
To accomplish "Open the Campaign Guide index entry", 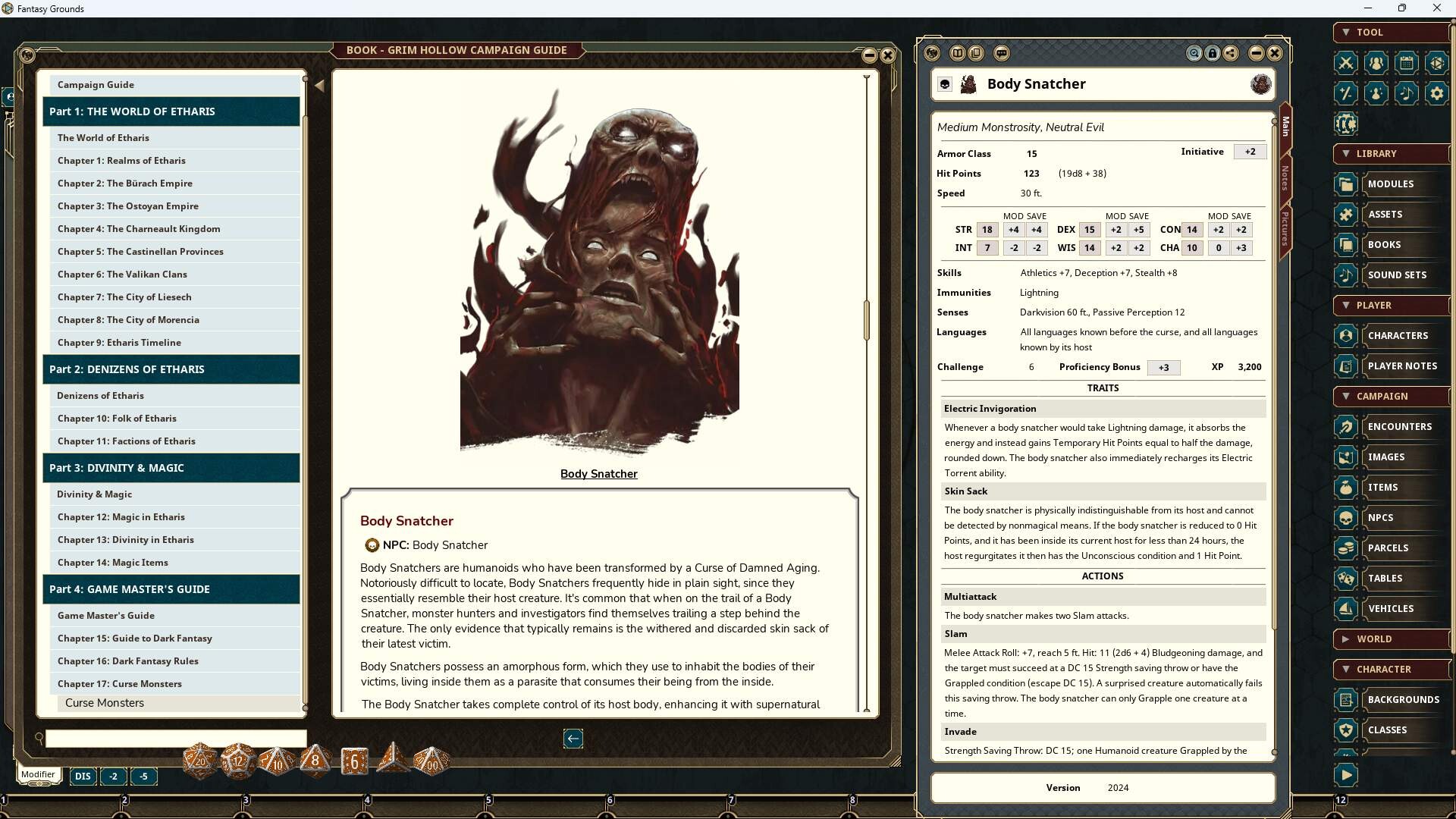I will (174, 85).
